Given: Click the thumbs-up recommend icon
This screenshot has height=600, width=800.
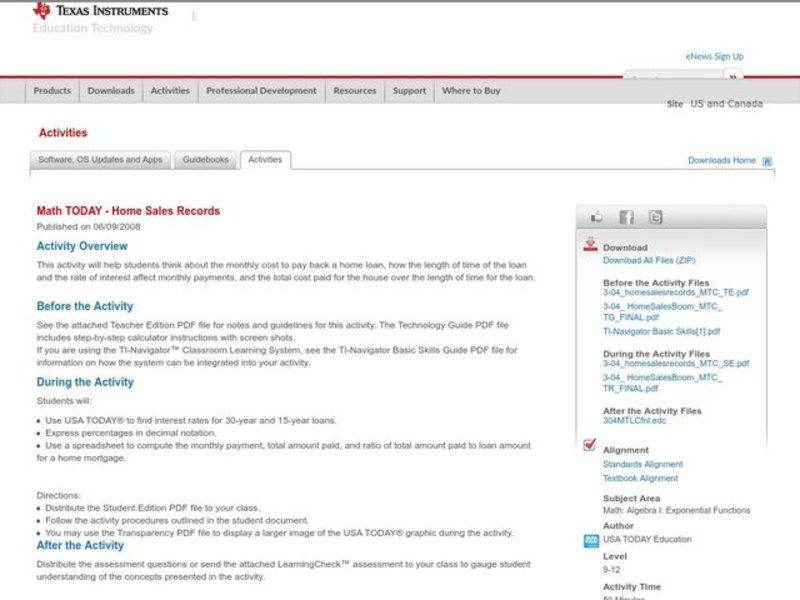Looking at the screenshot, I should [596, 216].
